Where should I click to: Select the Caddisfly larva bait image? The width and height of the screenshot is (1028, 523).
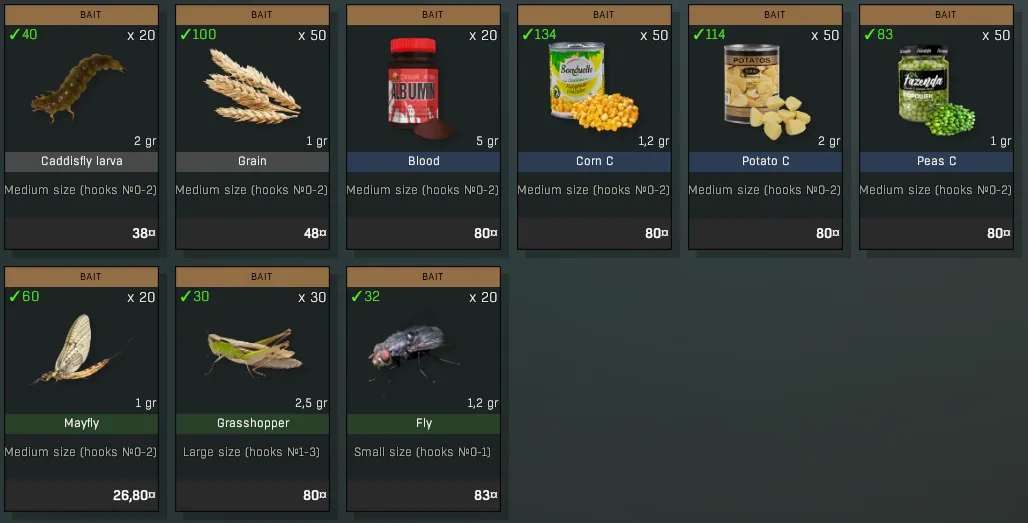pyautogui.click(x=77, y=88)
